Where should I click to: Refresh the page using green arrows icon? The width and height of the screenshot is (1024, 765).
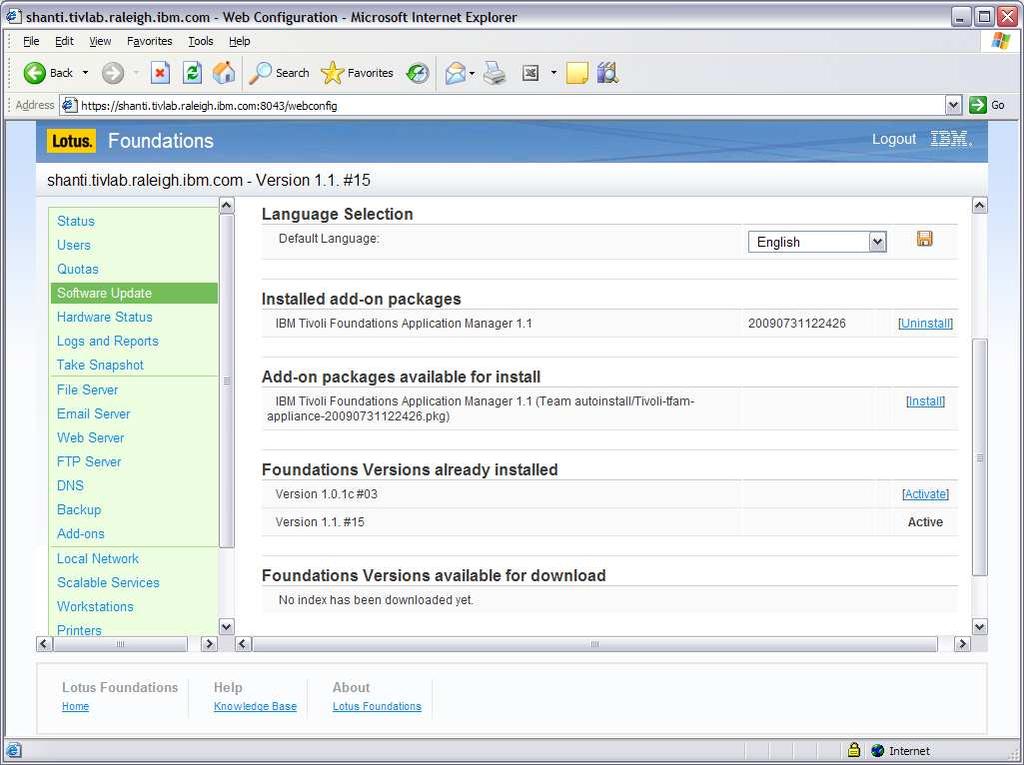coord(192,73)
